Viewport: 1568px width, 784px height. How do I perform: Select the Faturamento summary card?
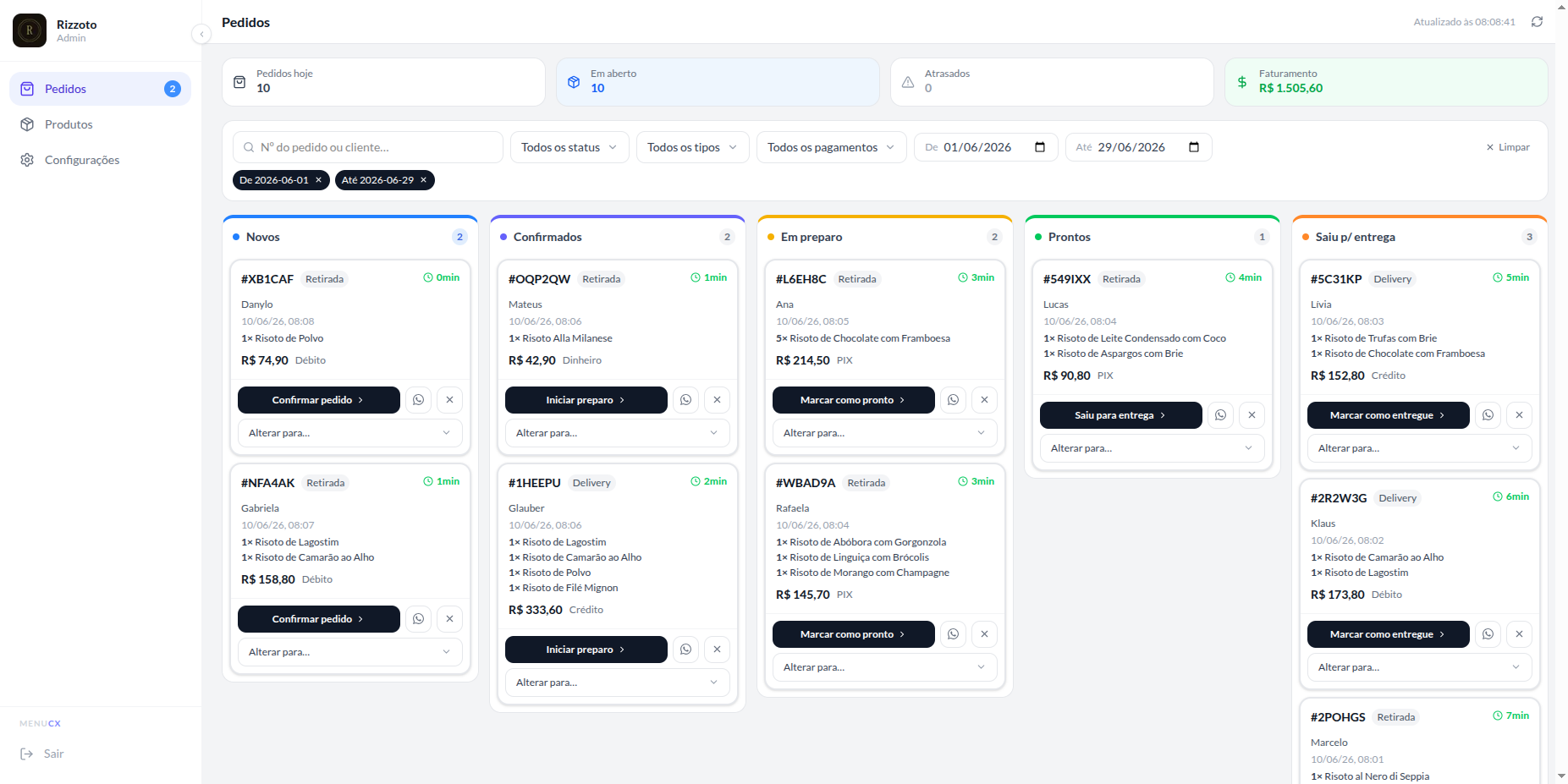pyautogui.click(x=1386, y=82)
